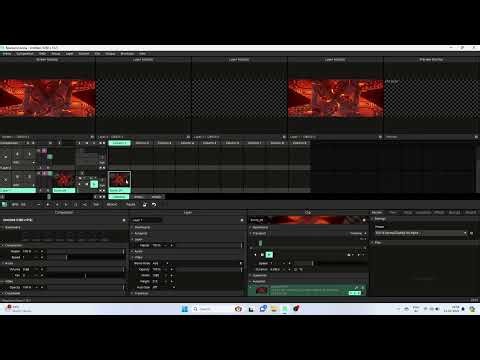This screenshot has width=480, height=360.
Task: Expand the Crossfader section in the Composition panel
Action: pos(13,293)
